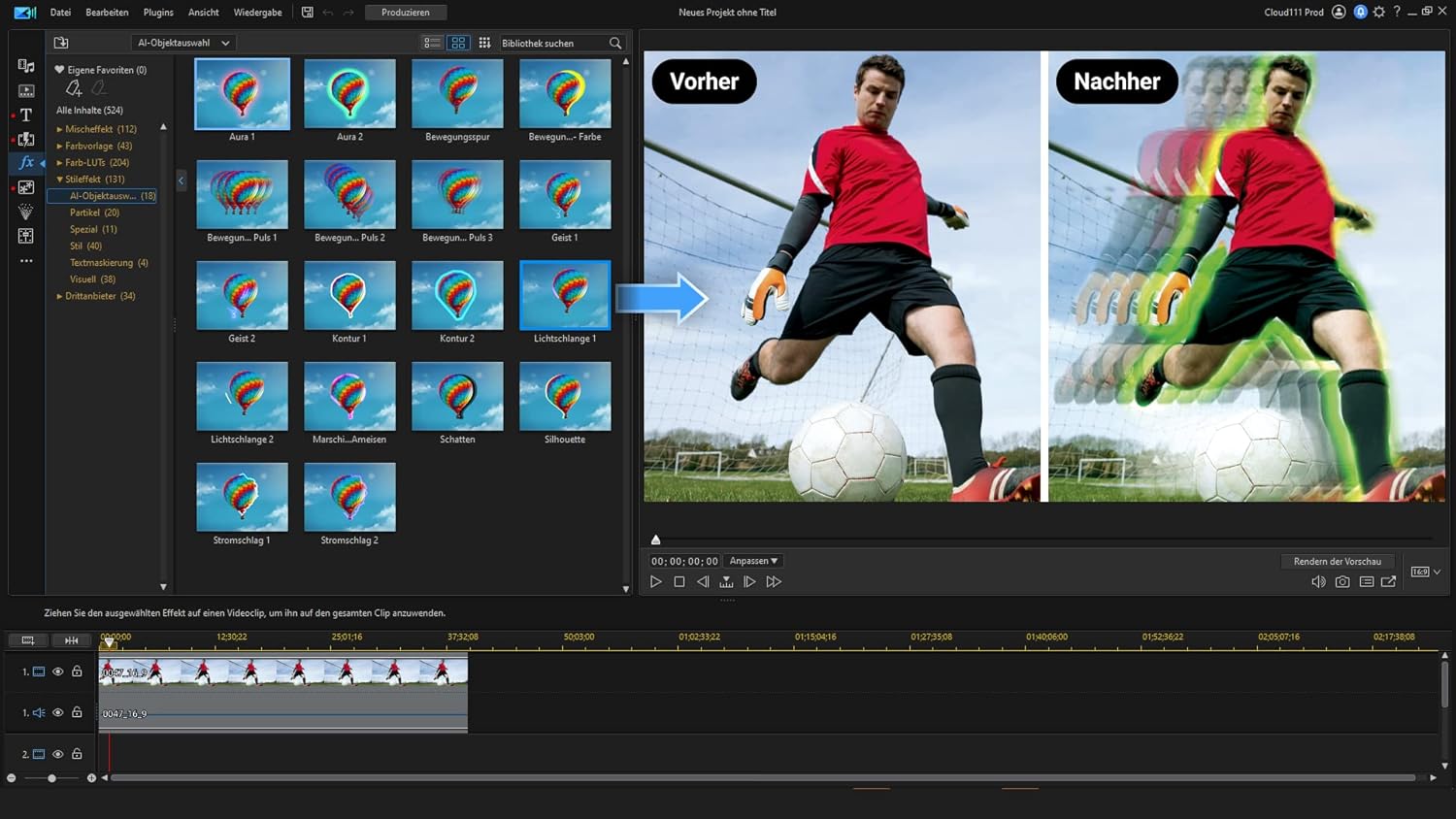Open the Plugins menu

158,13
